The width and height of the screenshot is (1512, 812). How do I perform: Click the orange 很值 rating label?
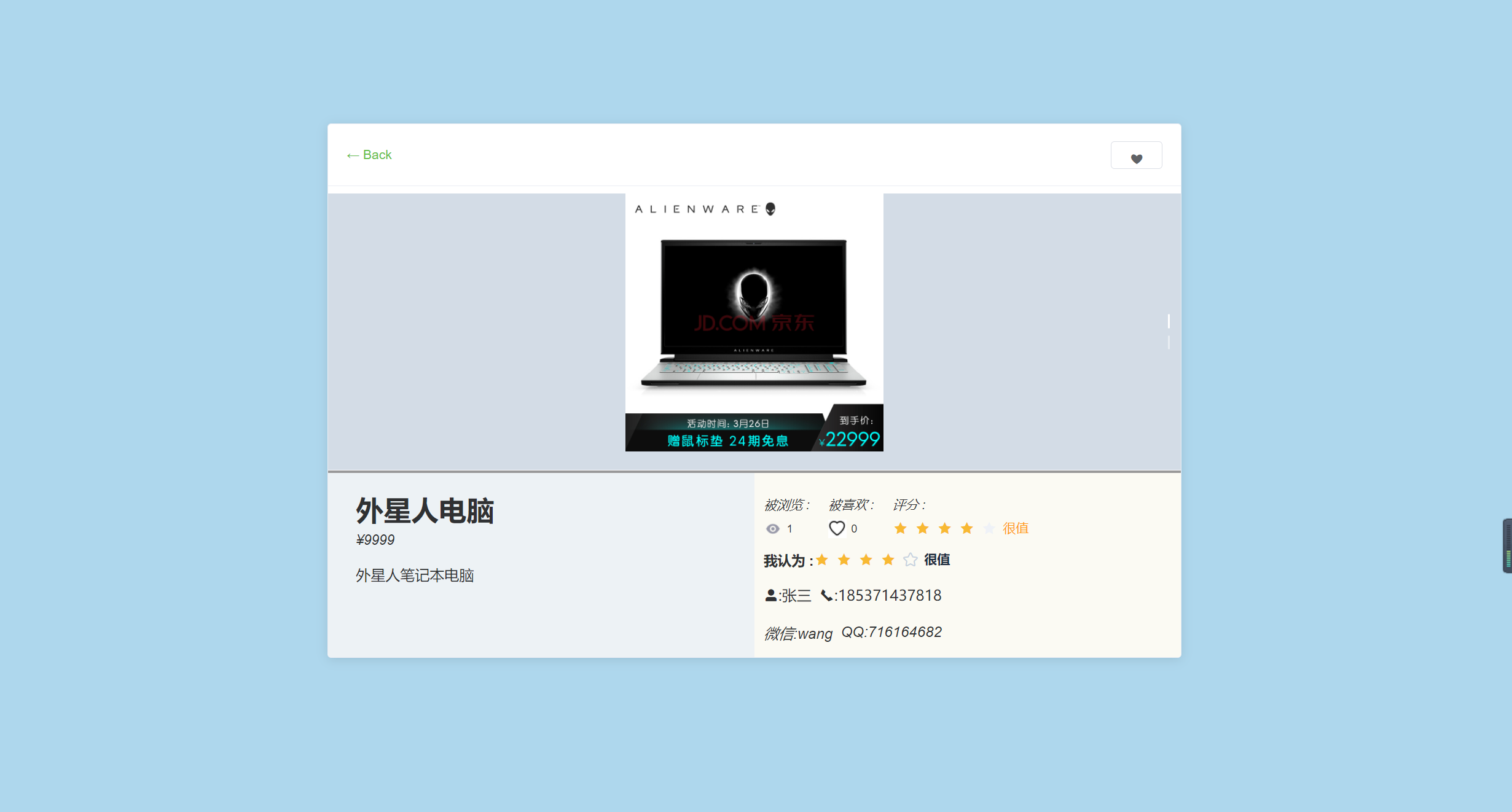[x=1016, y=528]
